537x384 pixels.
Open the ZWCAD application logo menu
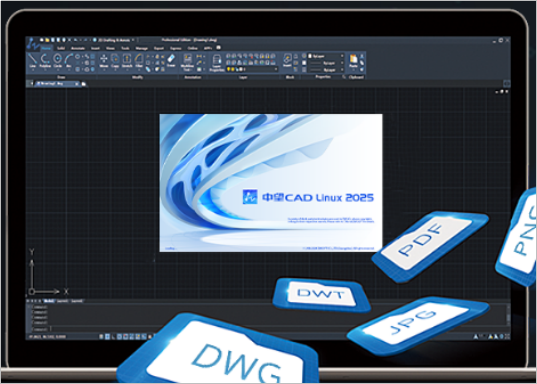coord(33,44)
